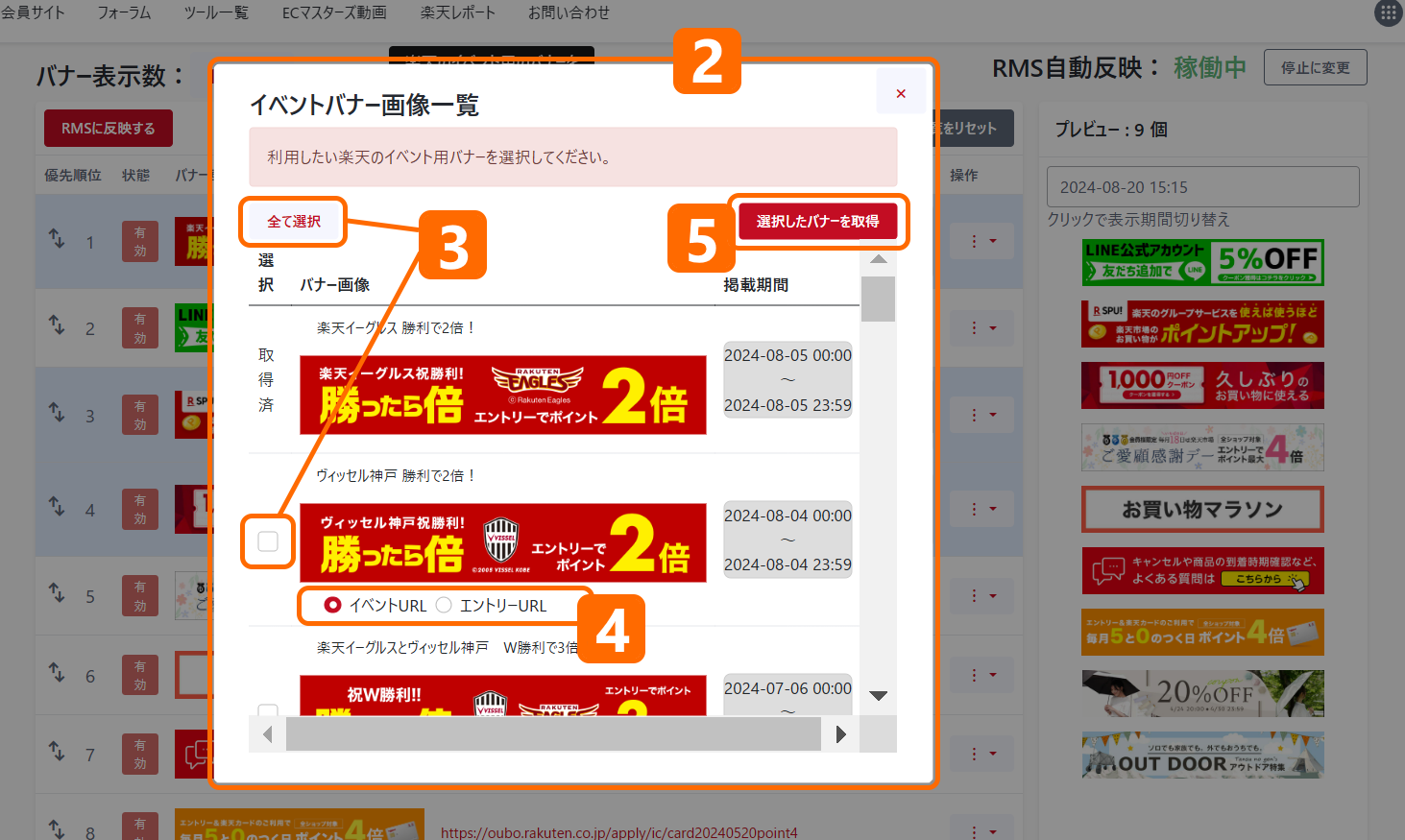
Task: Click the scroll up arrow in the dialog
Action: click(878, 259)
